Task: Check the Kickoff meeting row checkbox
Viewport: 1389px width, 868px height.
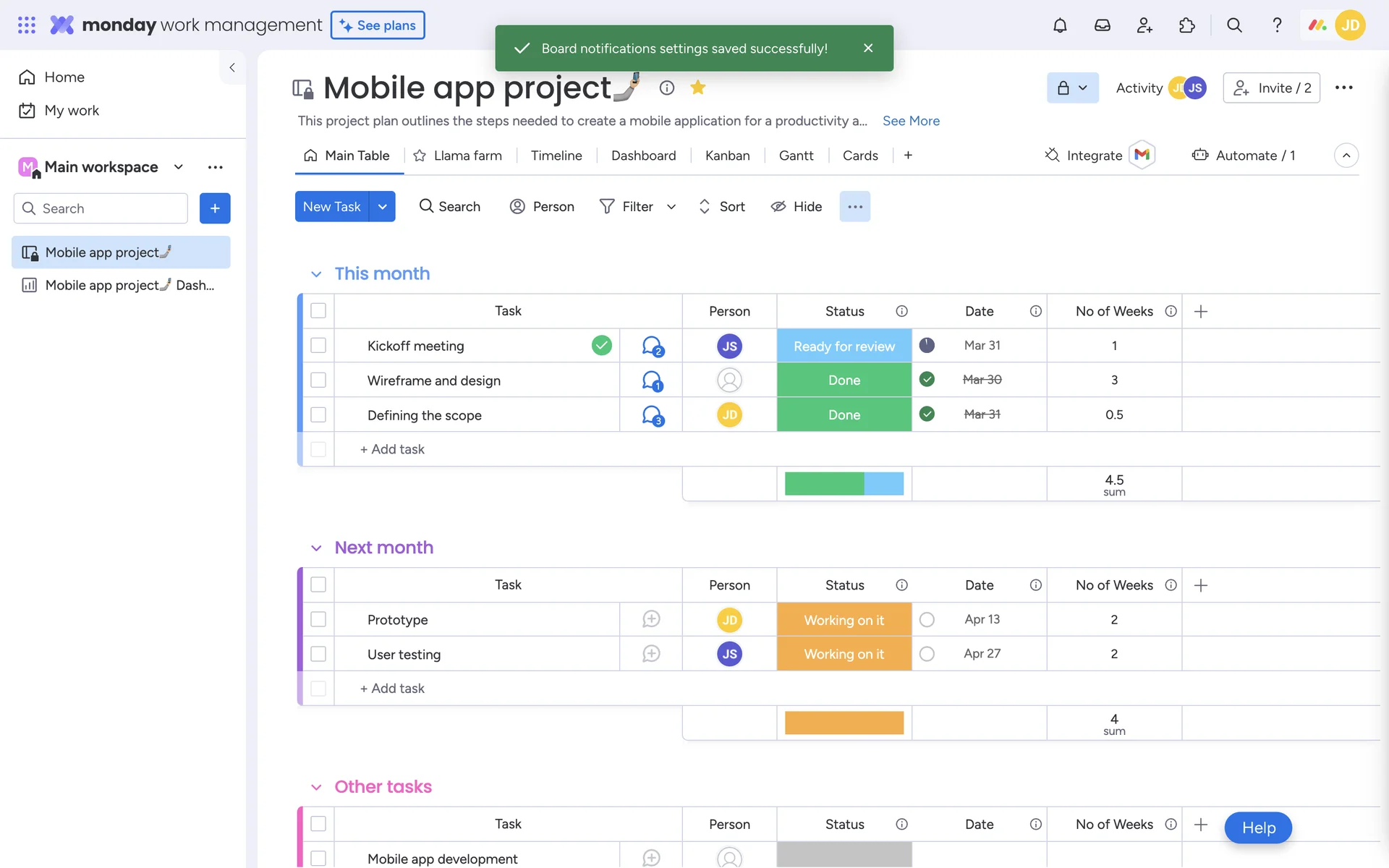Action: pyautogui.click(x=318, y=346)
